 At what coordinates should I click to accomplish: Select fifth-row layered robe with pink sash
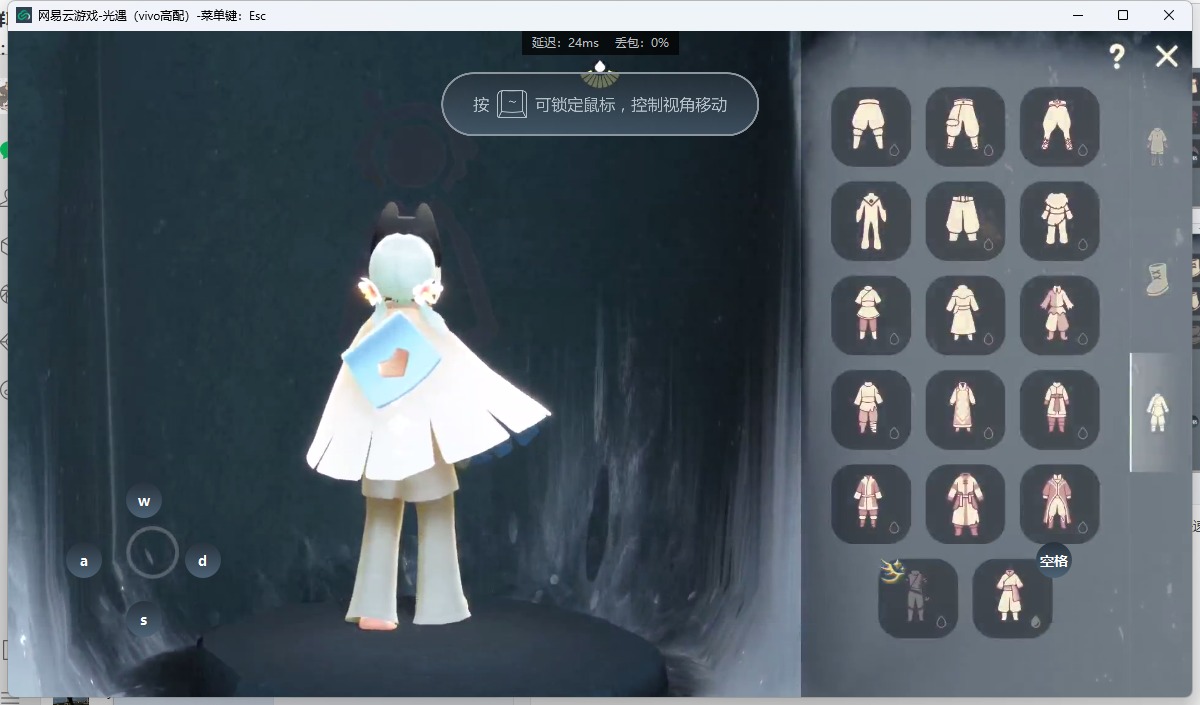pos(965,504)
